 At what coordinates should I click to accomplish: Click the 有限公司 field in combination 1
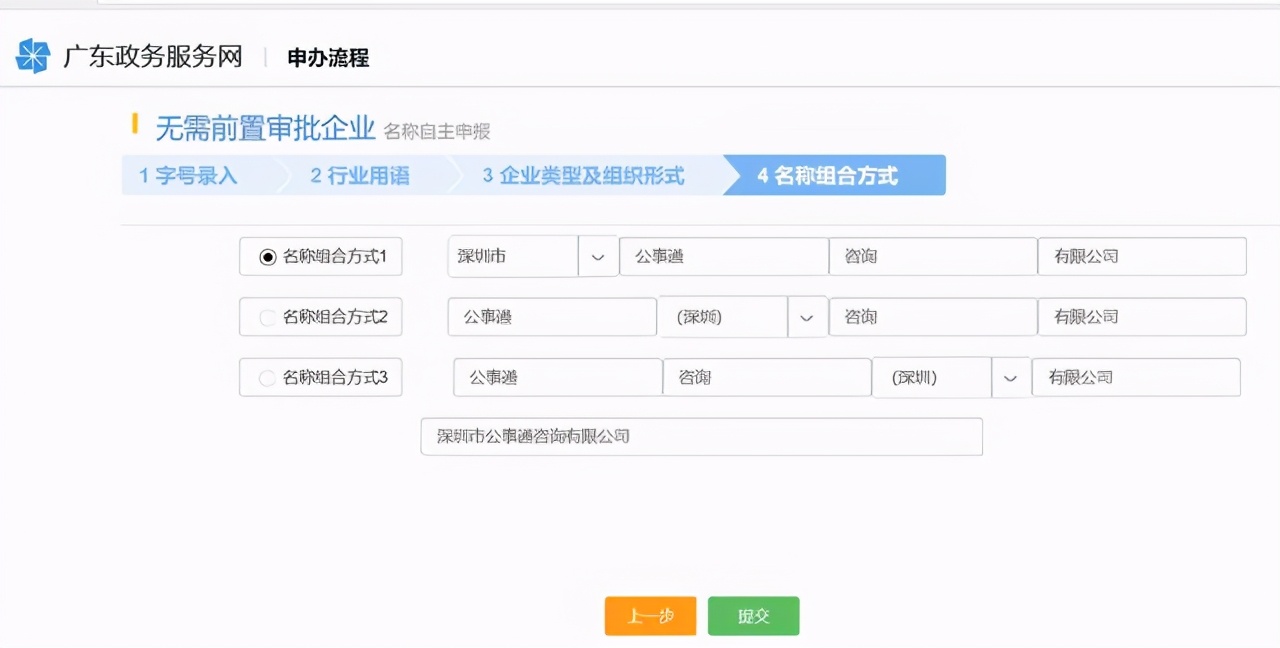[1141, 257]
